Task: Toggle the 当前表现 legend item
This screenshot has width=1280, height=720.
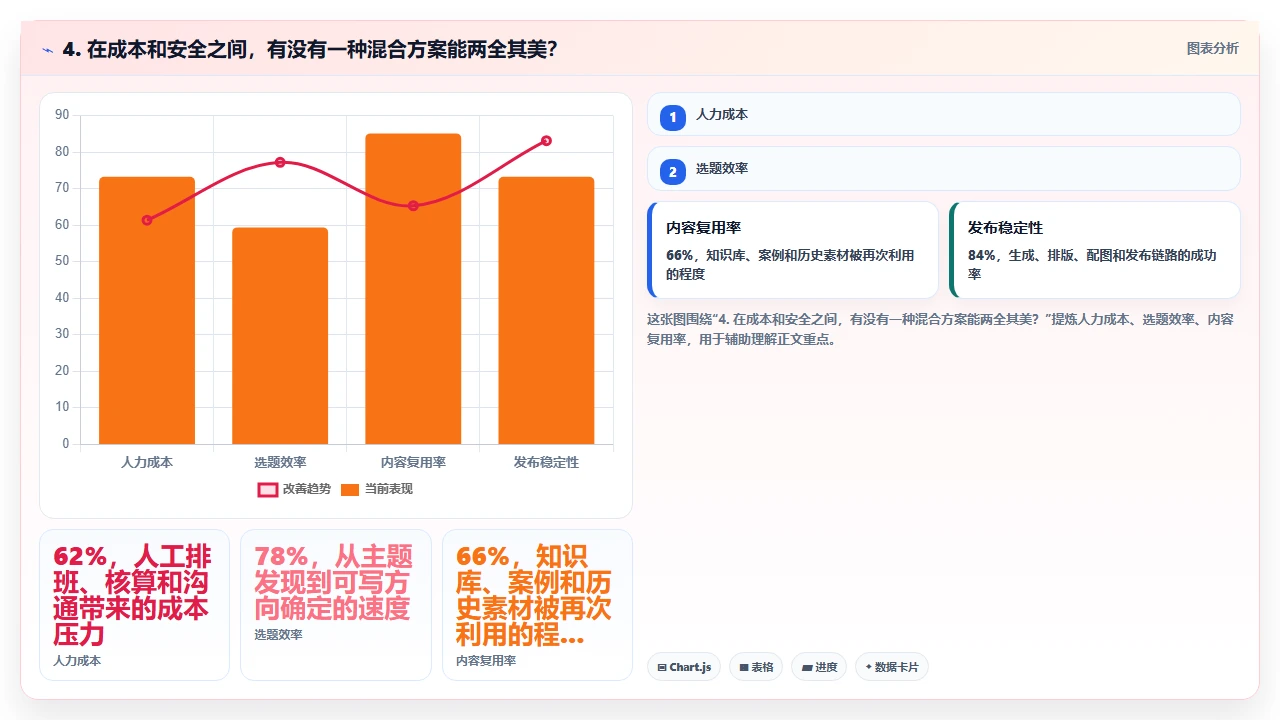Action: 376,489
